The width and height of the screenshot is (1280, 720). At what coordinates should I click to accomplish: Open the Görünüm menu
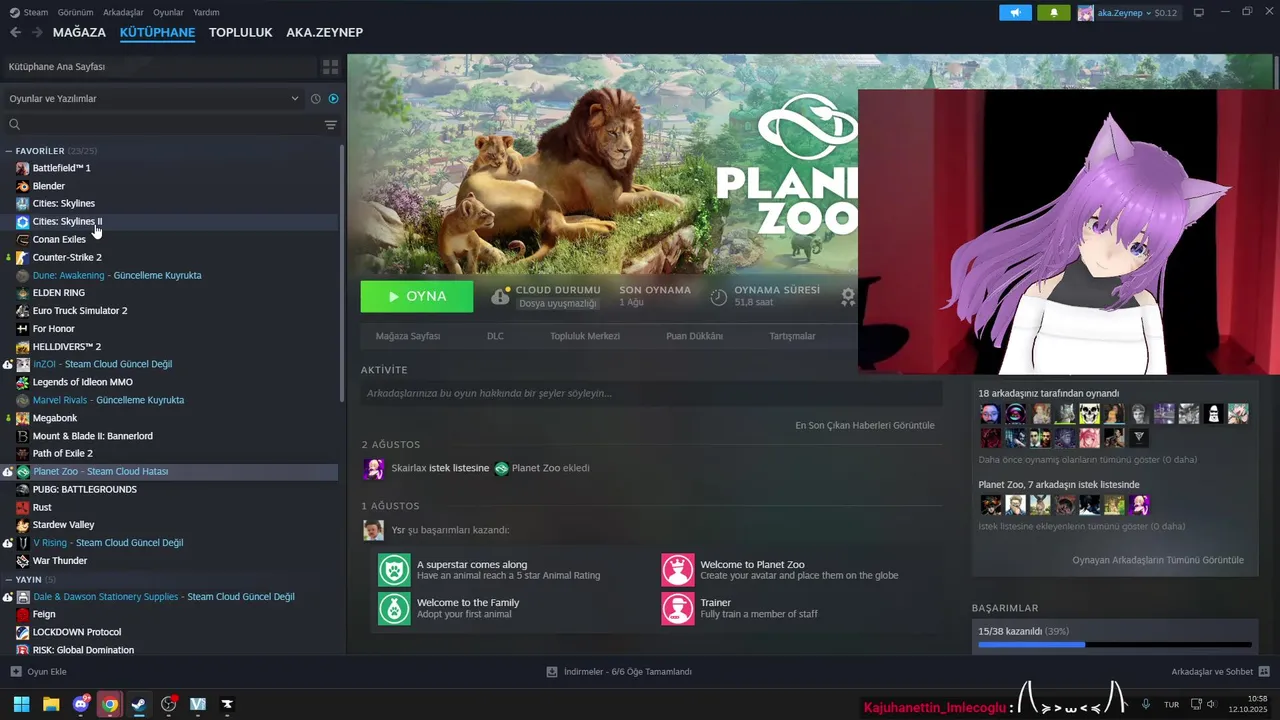75,12
